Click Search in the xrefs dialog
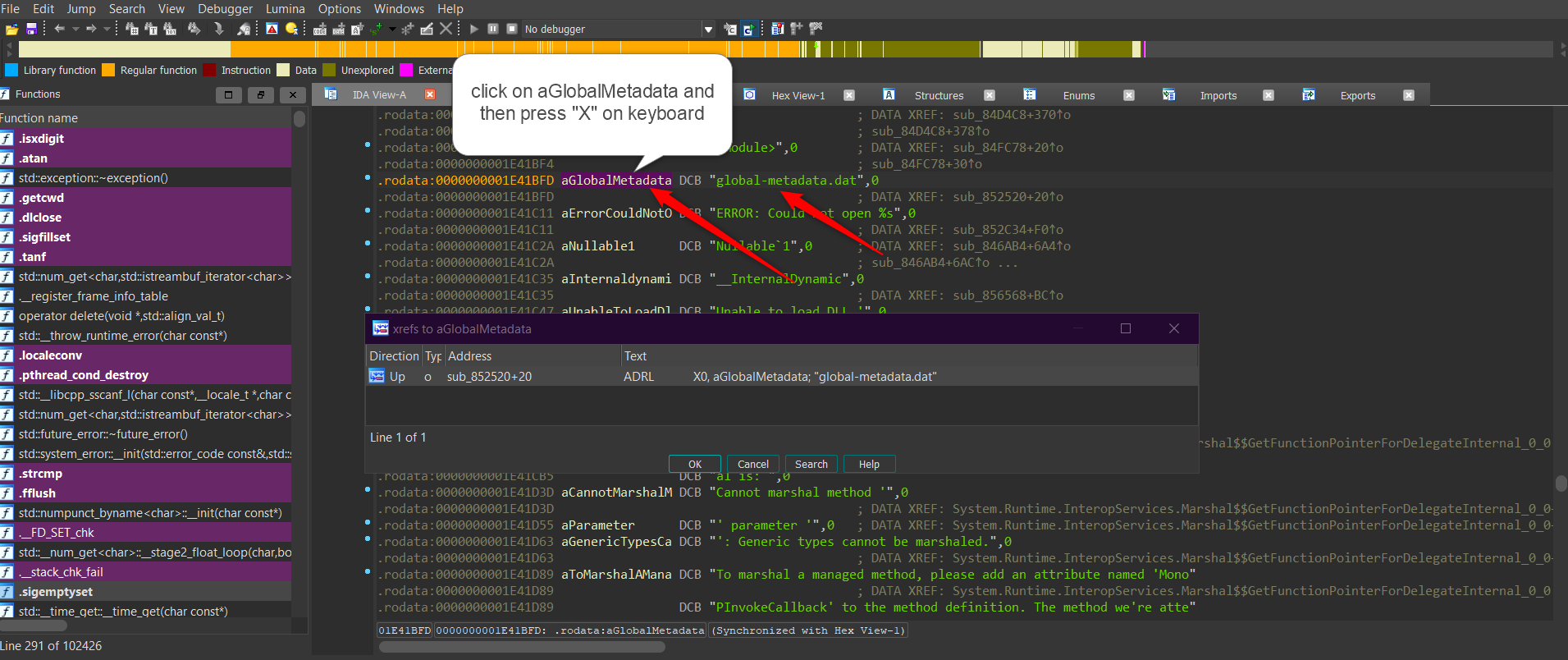Screen dimensions: 1568x660 [811, 464]
